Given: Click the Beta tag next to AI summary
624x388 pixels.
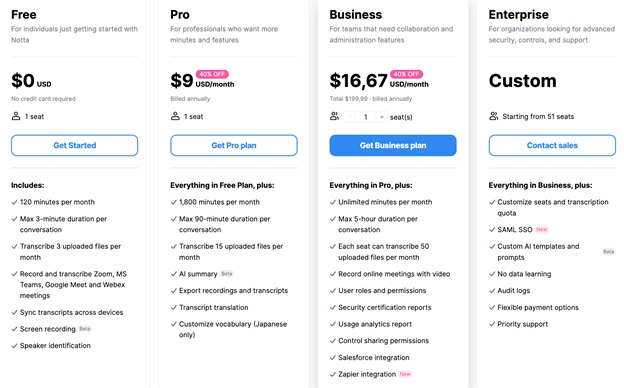Looking at the screenshot, I should 226,274.
